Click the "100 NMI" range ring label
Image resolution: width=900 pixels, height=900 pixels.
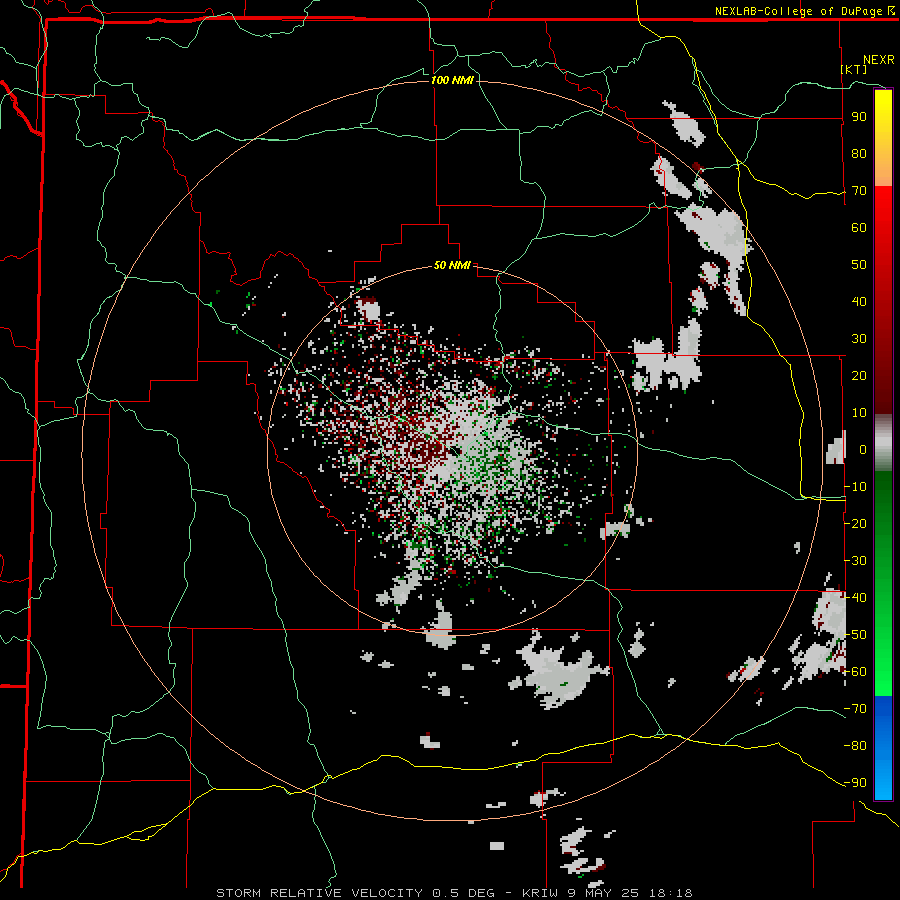click(x=452, y=80)
